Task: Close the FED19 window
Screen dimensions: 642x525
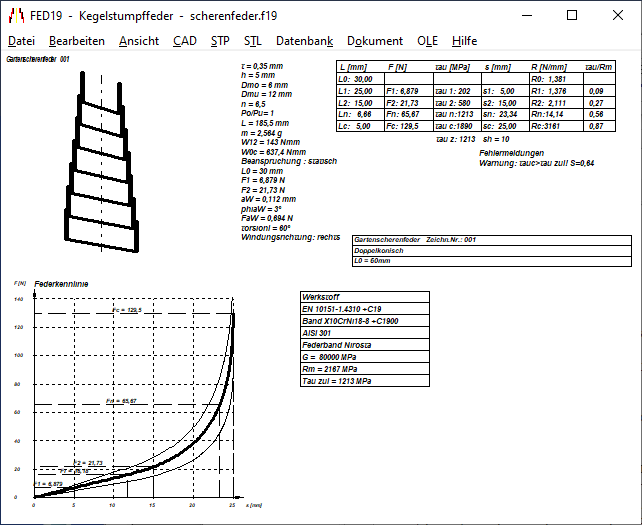Action: [617, 16]
